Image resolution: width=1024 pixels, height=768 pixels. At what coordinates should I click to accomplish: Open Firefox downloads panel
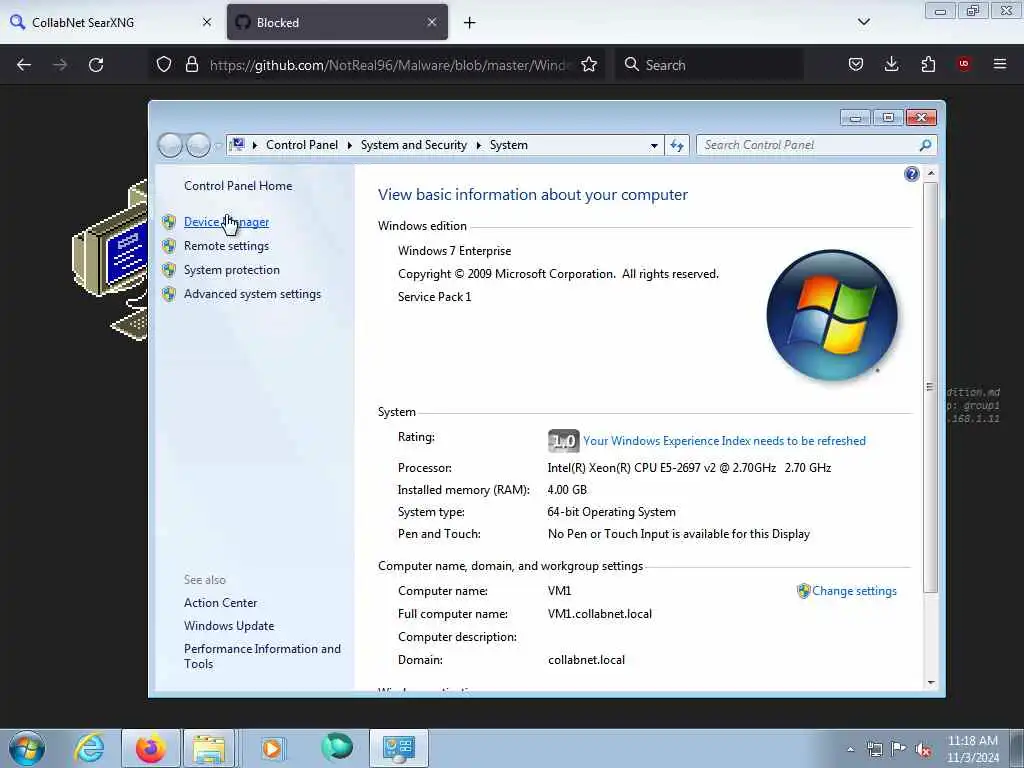[x=891, y=65]
